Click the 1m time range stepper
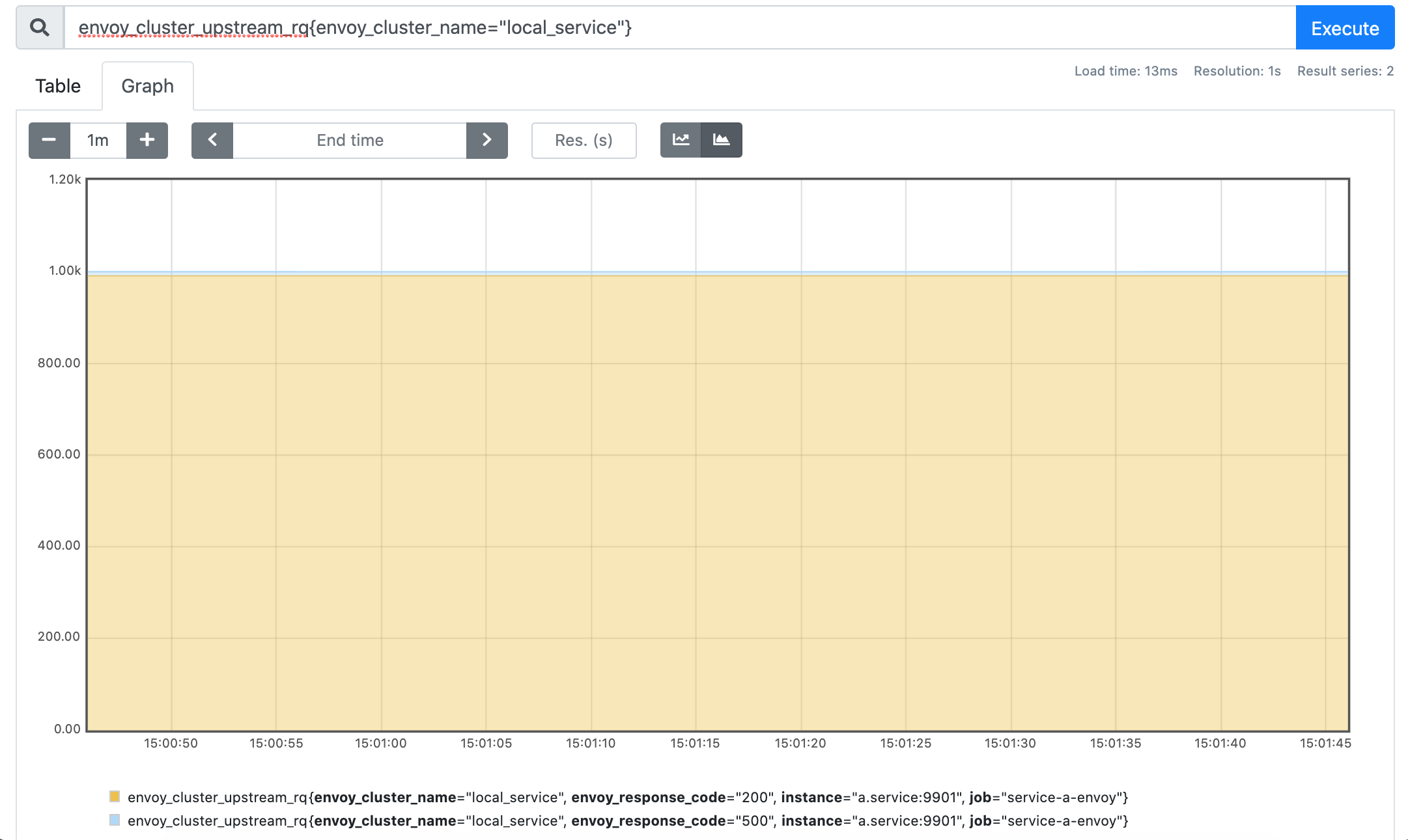This screenshot has width=1408, height=840. pos(97,140)
